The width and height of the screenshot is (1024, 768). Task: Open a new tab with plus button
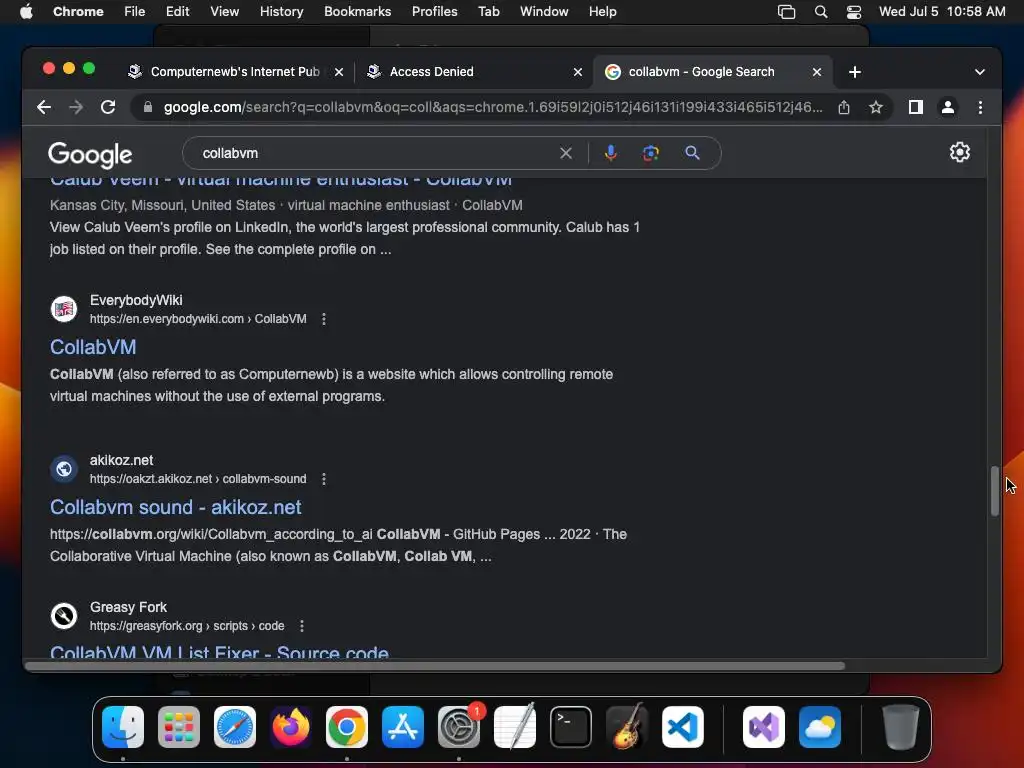pyautogui.click(x=855, y=72)
